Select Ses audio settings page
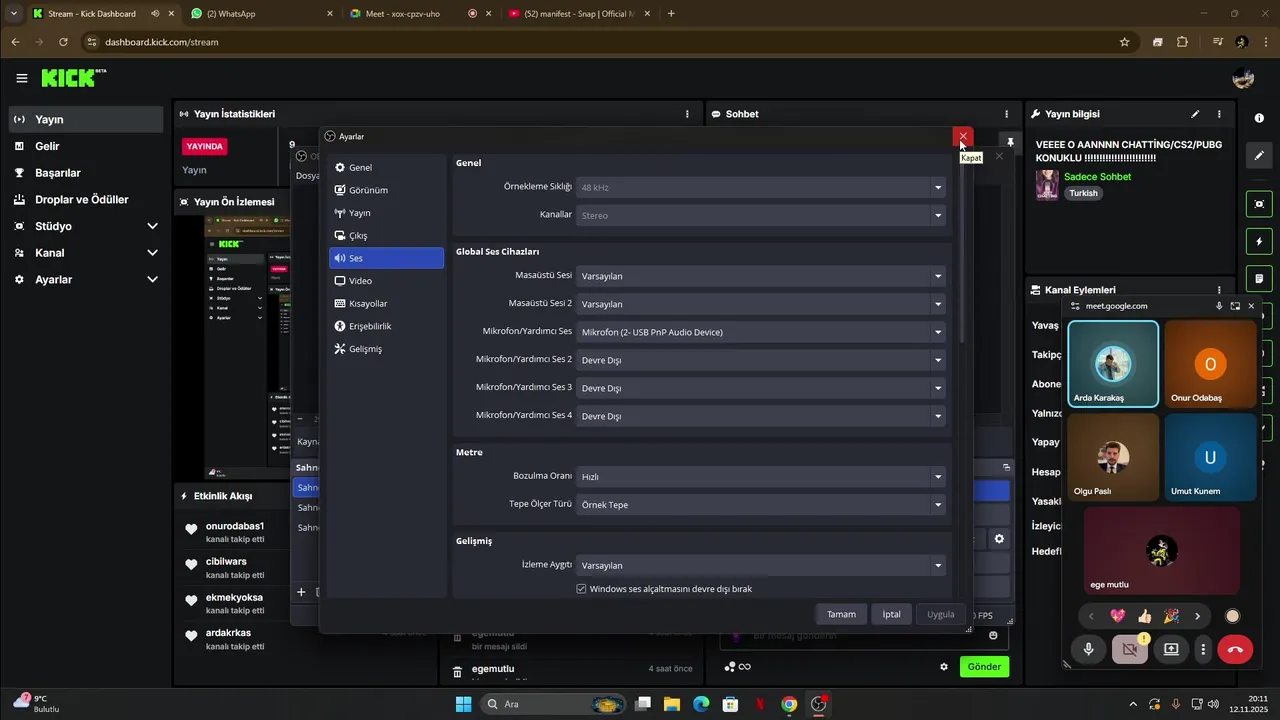The image size is (1280, 720). (386, 258)
